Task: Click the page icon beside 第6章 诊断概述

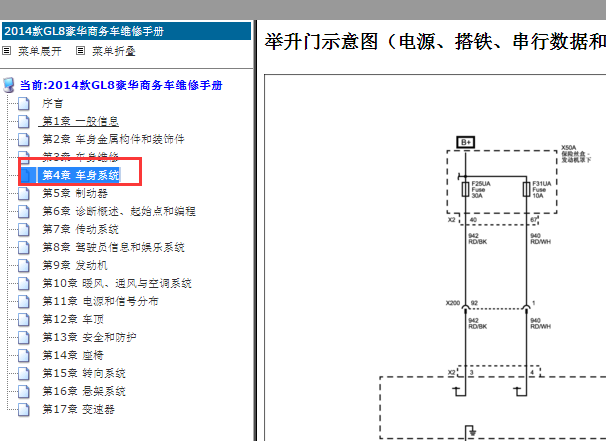Action: (x=24, y=211)
